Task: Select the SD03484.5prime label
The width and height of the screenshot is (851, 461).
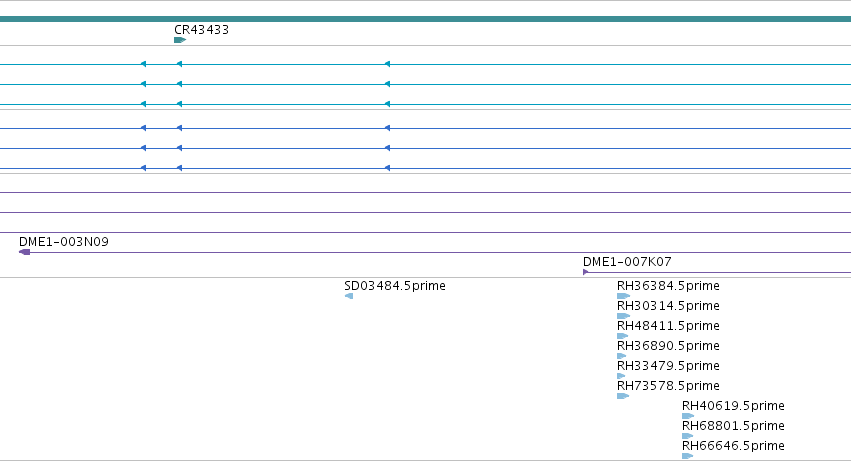Action: [395, 286]
